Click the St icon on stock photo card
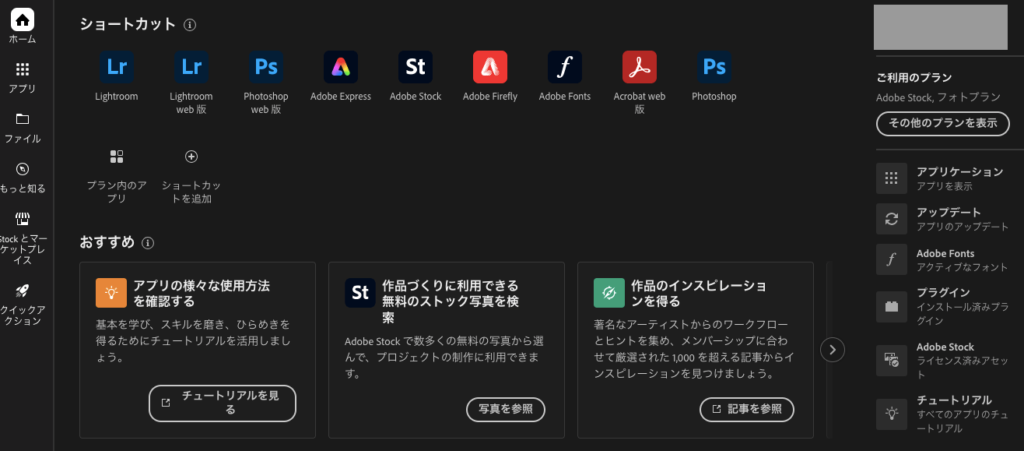The image size is (1024, 451). tap(360, 292)
